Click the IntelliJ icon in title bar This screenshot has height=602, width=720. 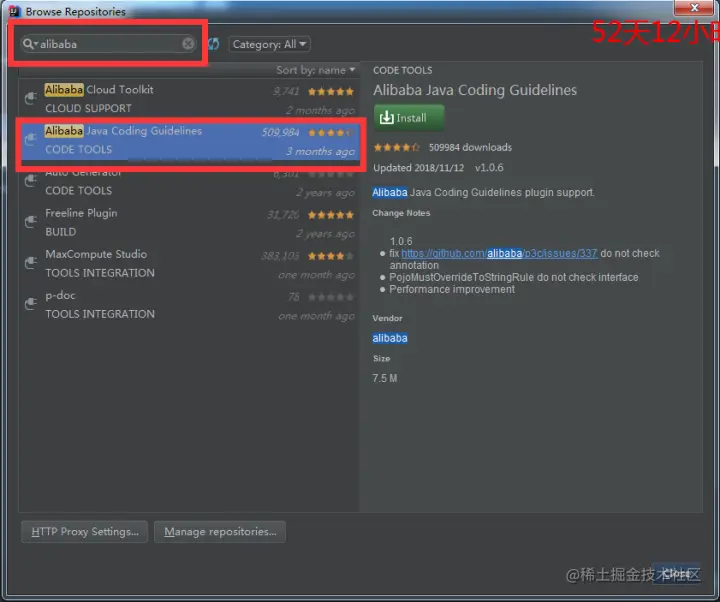(15, 11)
